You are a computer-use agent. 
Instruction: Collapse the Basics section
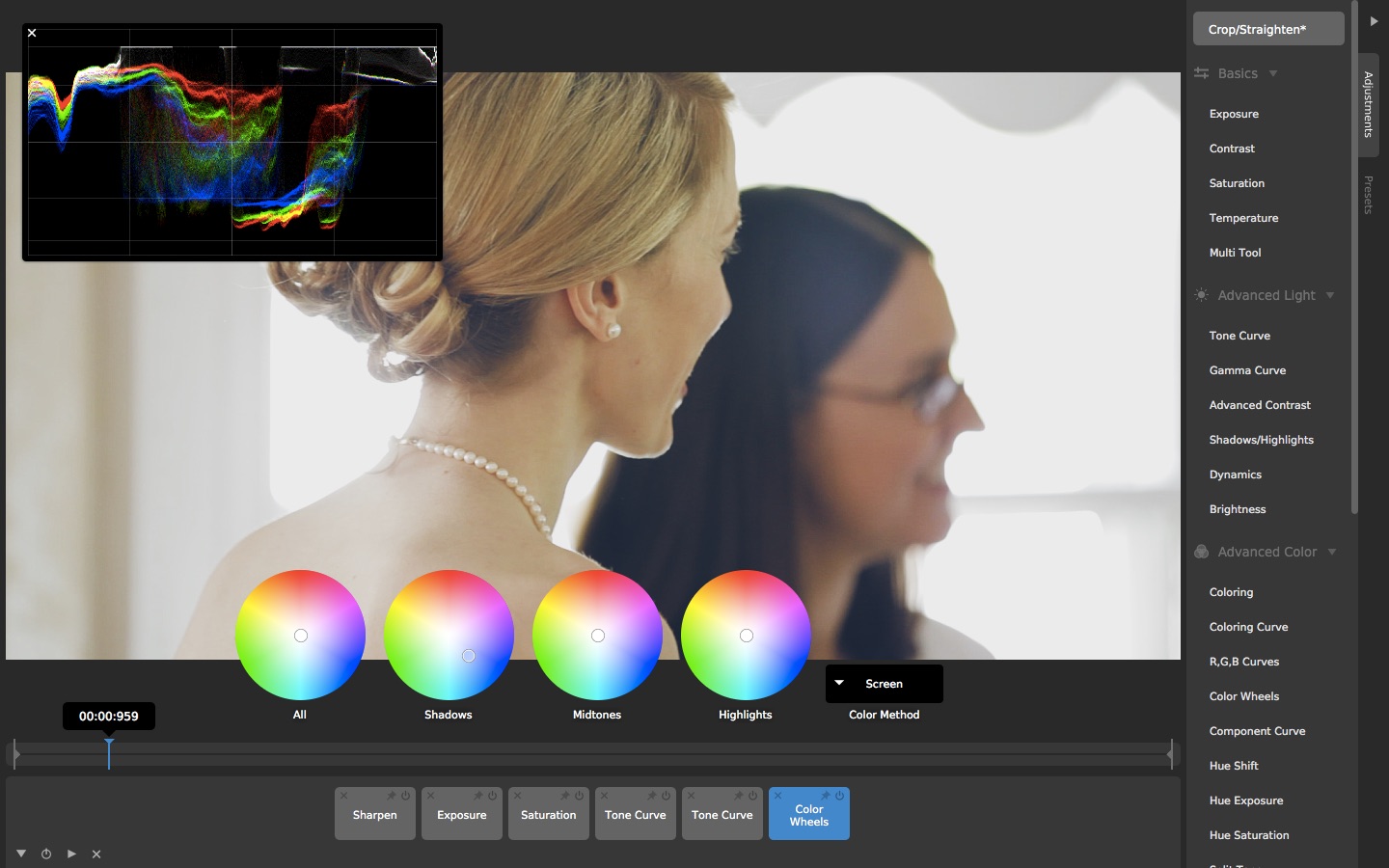1273,73
